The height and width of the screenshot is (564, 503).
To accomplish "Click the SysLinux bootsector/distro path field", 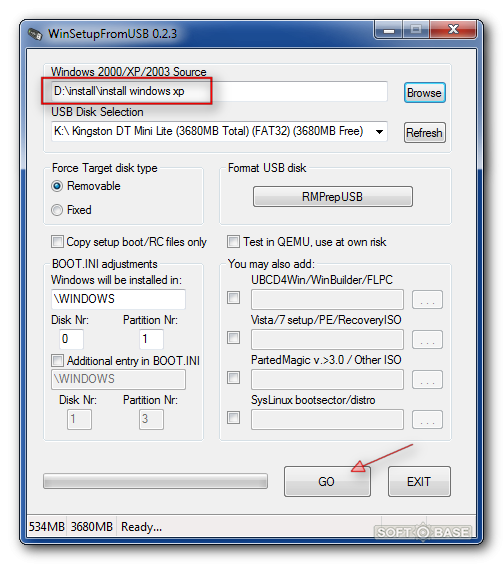I will tap(327, 419).
